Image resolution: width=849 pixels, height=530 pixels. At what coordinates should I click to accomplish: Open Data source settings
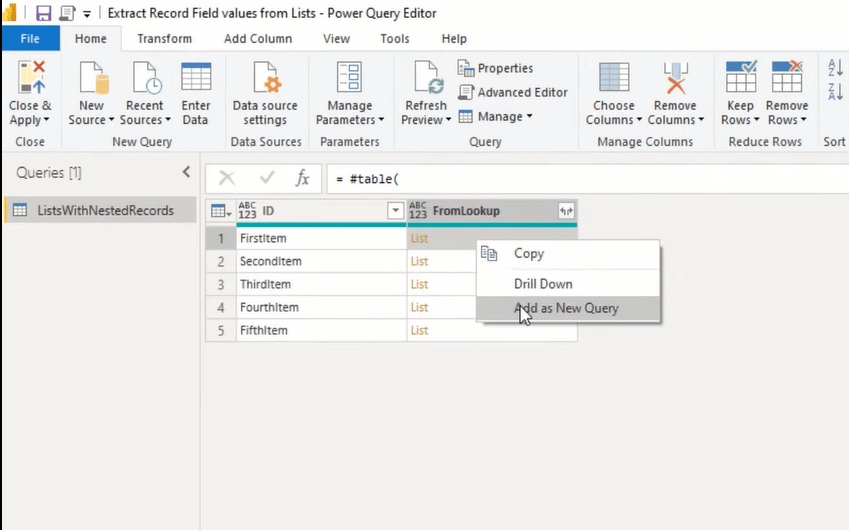[x=265, y=94]
